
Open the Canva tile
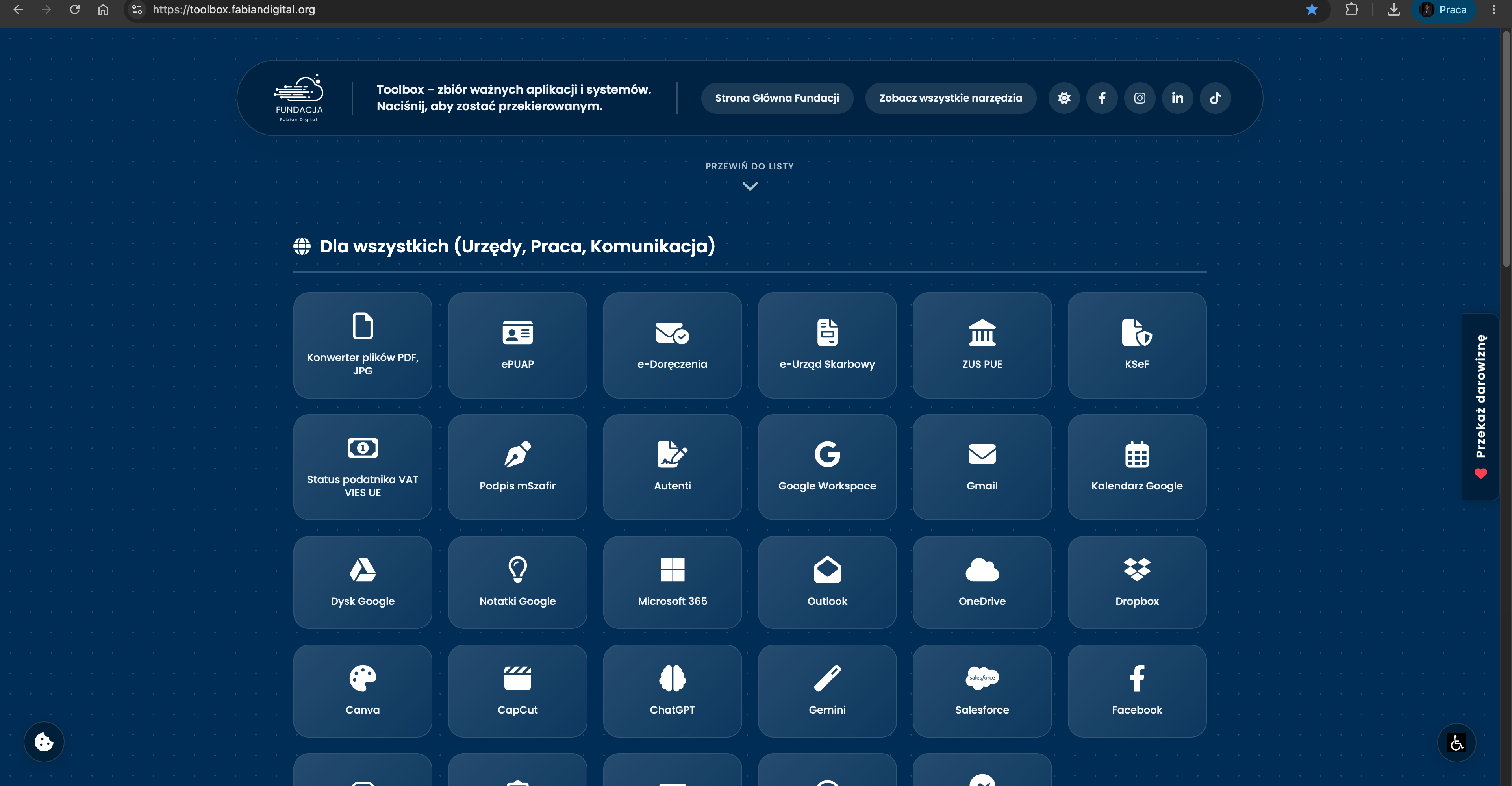[363, 691]
